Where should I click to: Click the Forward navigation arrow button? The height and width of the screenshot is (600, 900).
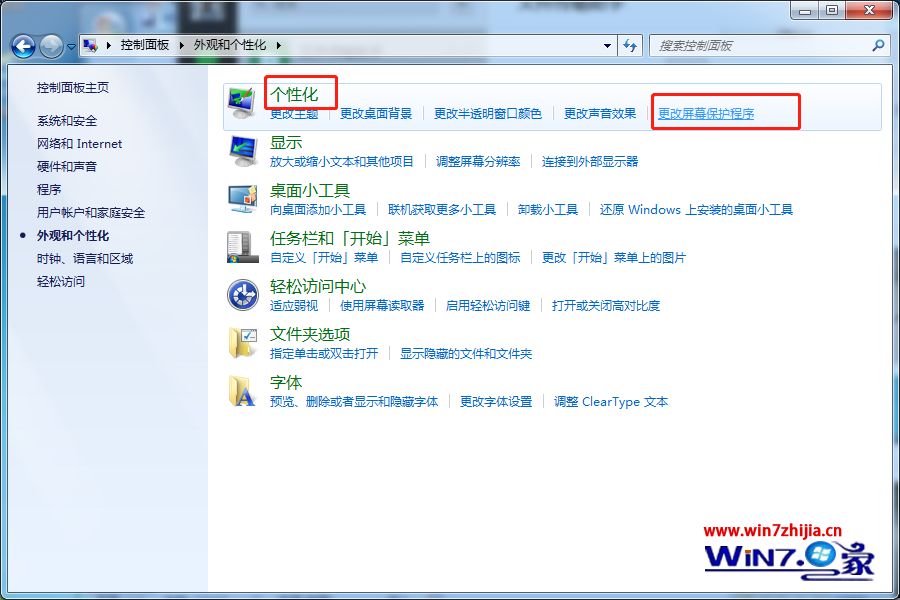click(51, 46)
